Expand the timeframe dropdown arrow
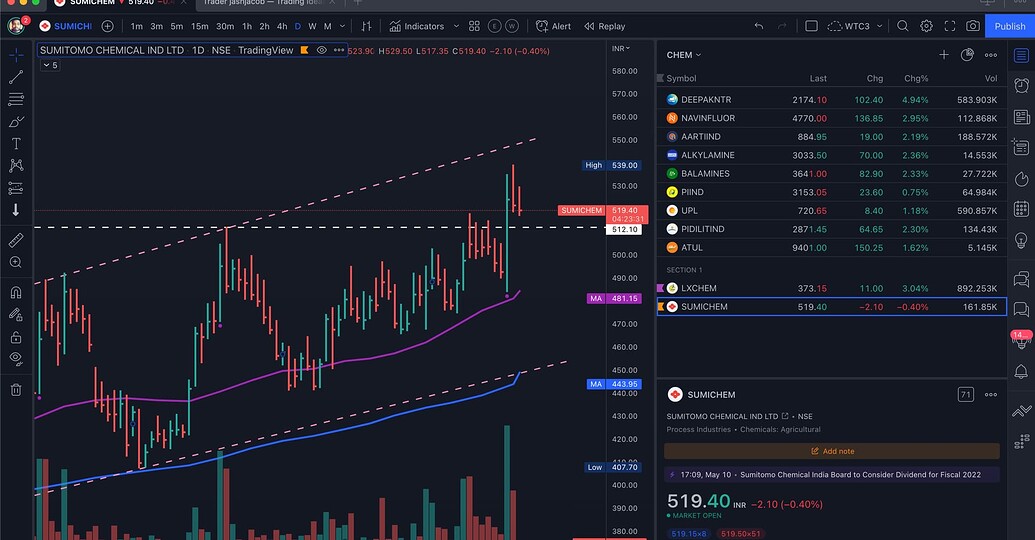The height and width of the screenshot is (540, 1035). click(342, 26)
